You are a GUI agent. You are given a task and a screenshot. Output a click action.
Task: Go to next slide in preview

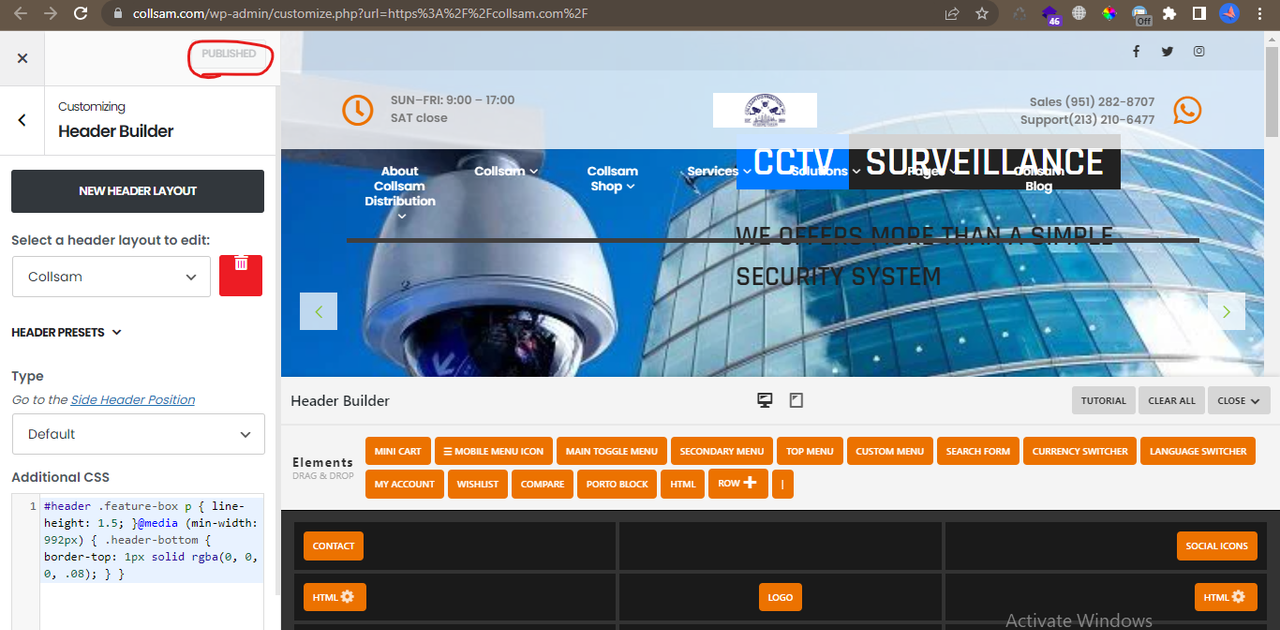[1226, 311]
